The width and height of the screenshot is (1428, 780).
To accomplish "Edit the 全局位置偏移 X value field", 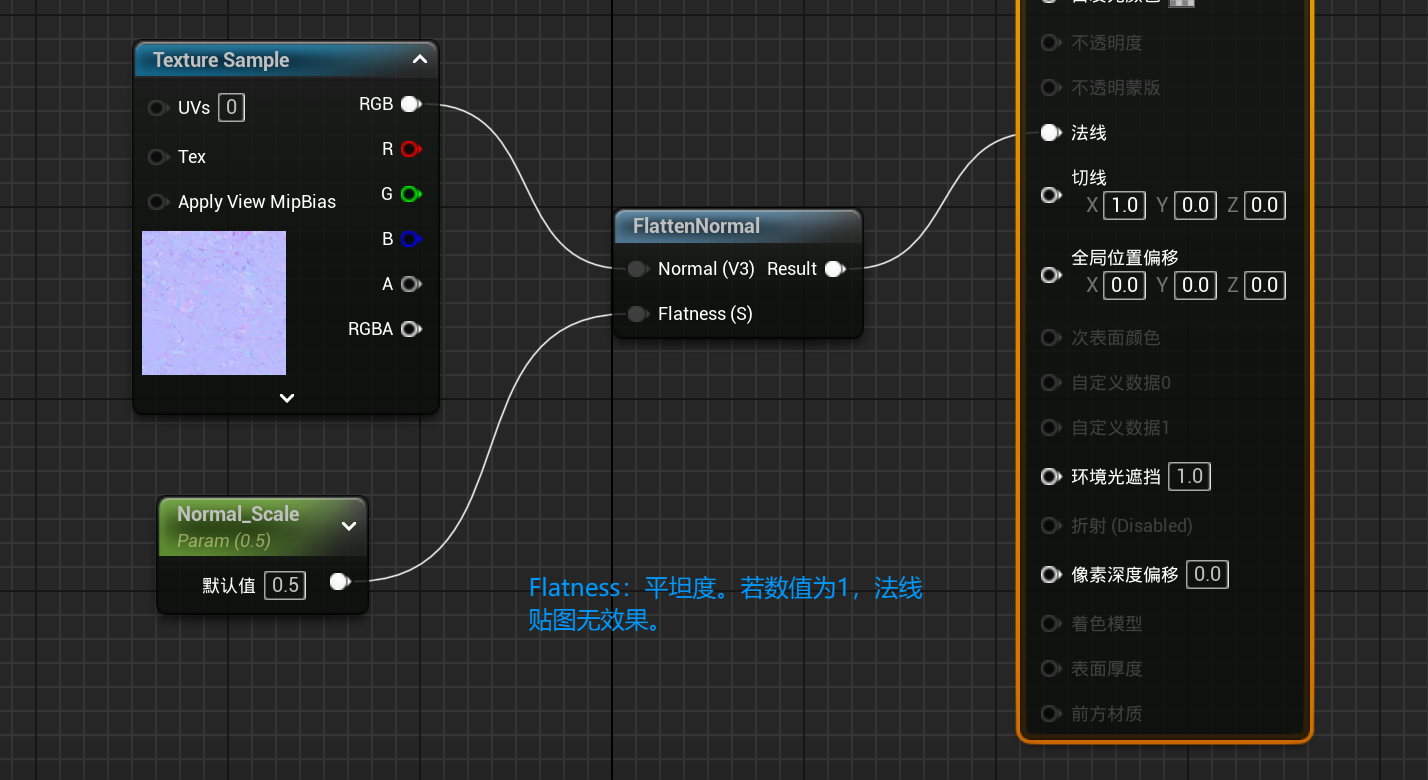I will pos(1124,285).
